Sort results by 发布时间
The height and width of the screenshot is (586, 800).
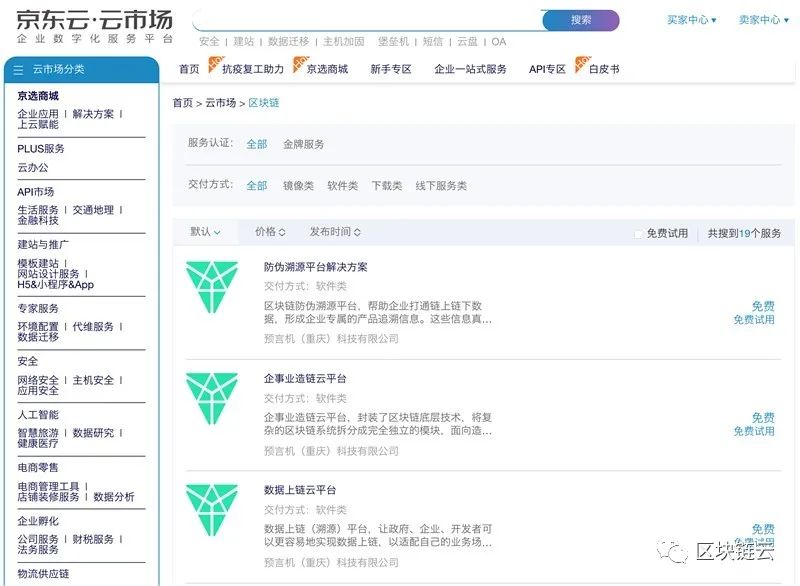point(335,232)
